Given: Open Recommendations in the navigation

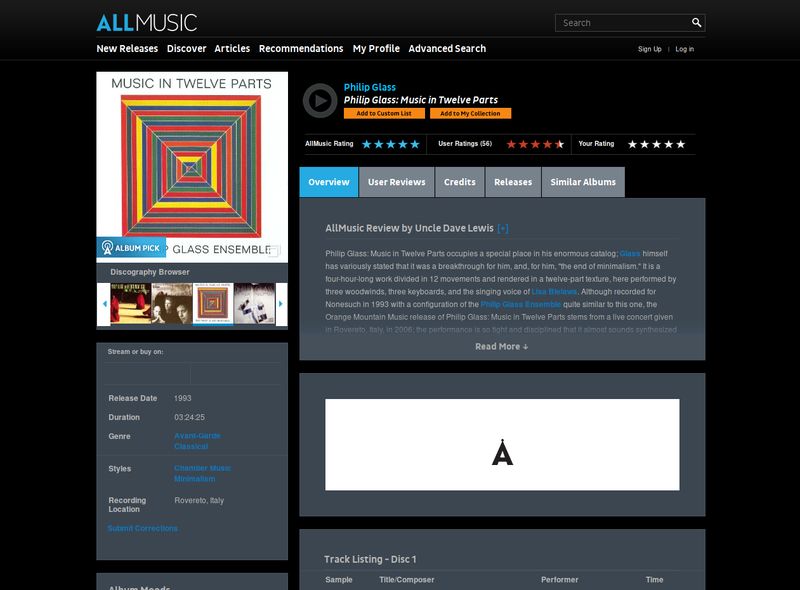Looking at the screenshot, I should click(301, 48).
